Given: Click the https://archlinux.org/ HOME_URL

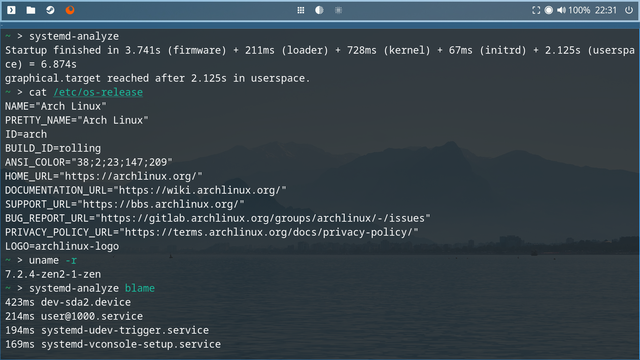Looking at the screenshot, I should coord(131,176).
